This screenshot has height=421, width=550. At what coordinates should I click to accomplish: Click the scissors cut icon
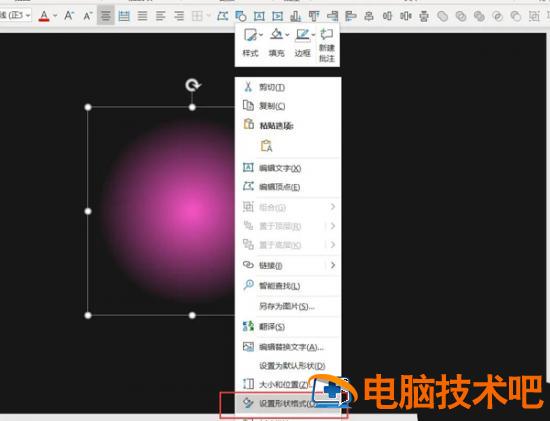[x=248, y=87]
